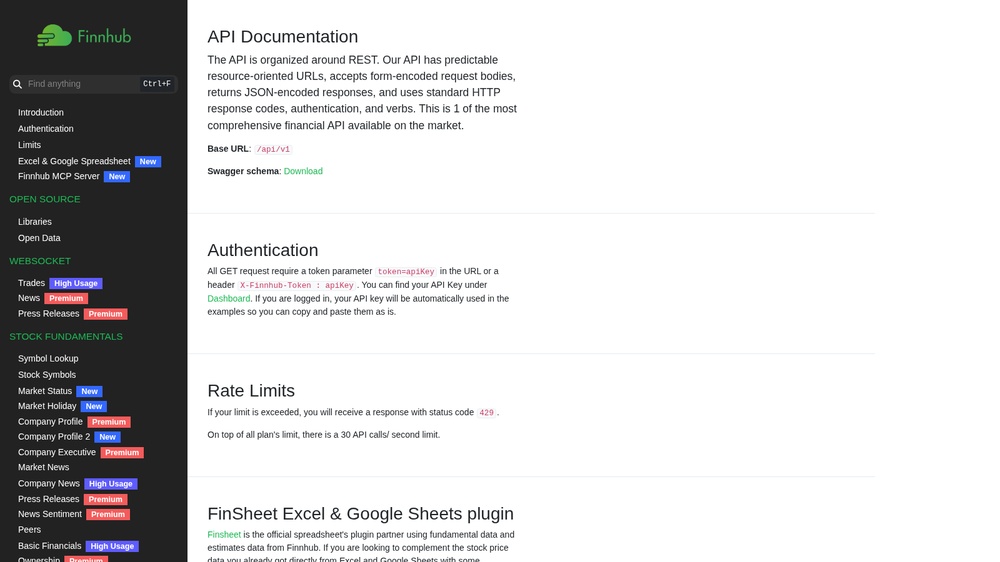Open Company Executive entry
This screenshot has height=562, width=1000.
click(57, 452)
